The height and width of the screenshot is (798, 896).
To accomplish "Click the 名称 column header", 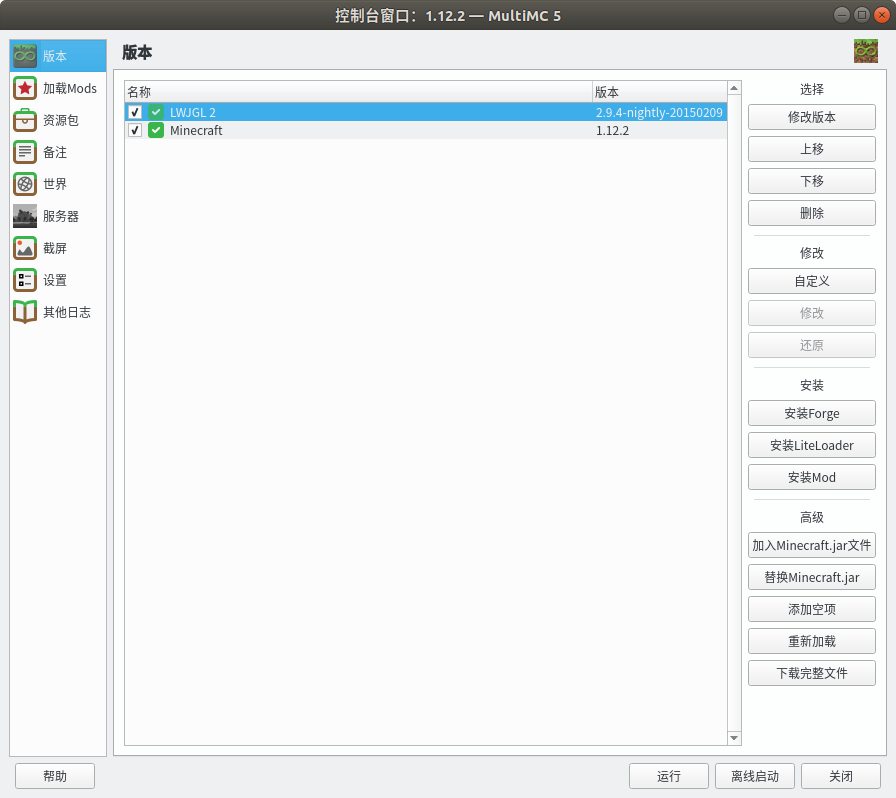I will pyautogui.click(x=358, y=92).
